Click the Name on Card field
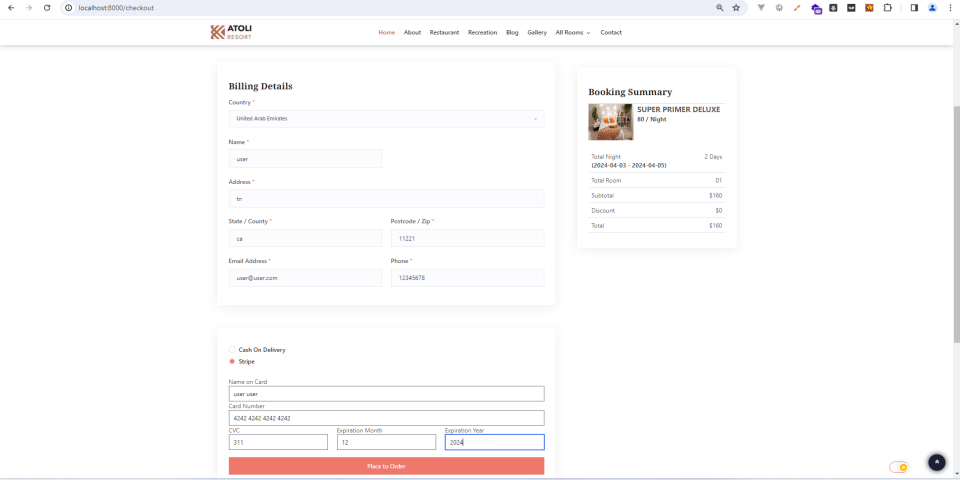 (x=386, y=394)
